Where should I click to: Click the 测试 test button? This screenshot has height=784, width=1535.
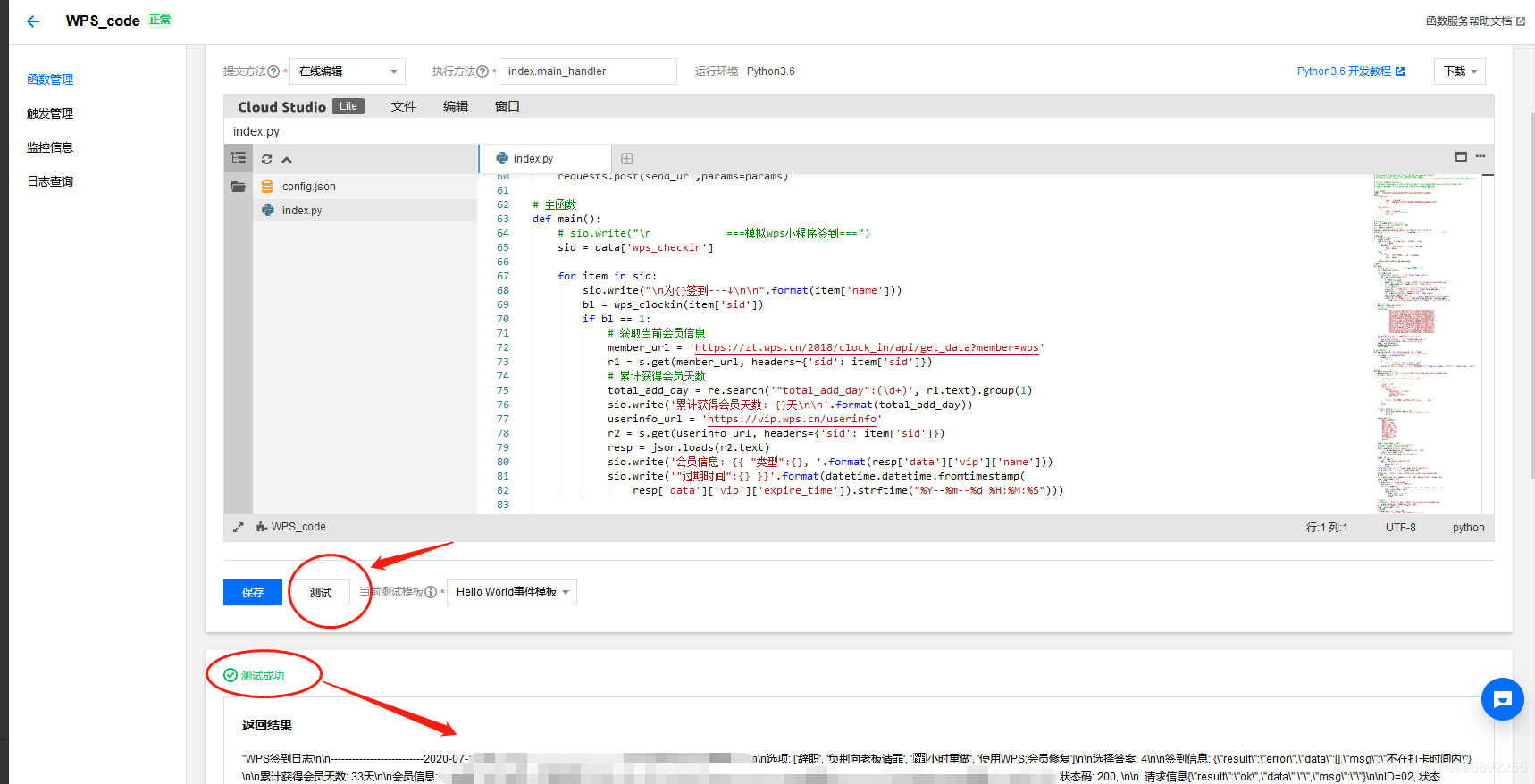point(321,592)
